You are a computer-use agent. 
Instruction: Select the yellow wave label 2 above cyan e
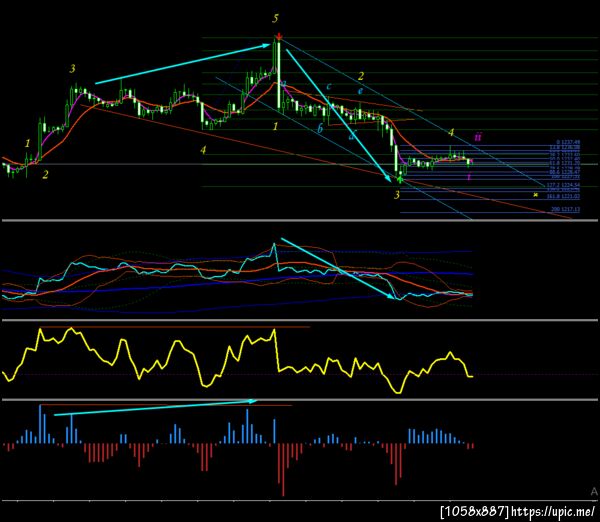pyautogui.click(x=360, y=76)
